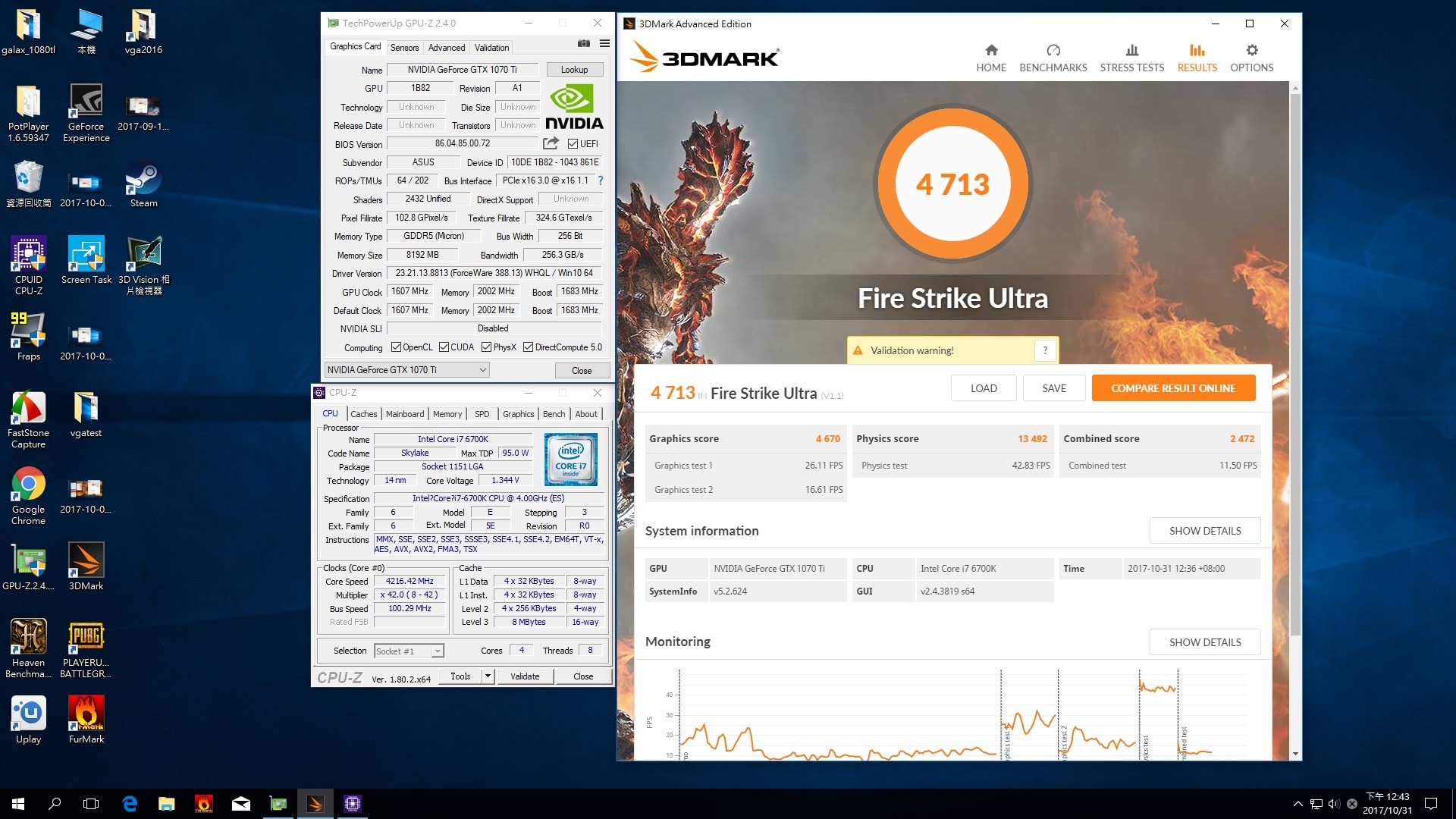
Task: Switch to Validation tab in GPU-Z
Action: [x=491, y=47]
